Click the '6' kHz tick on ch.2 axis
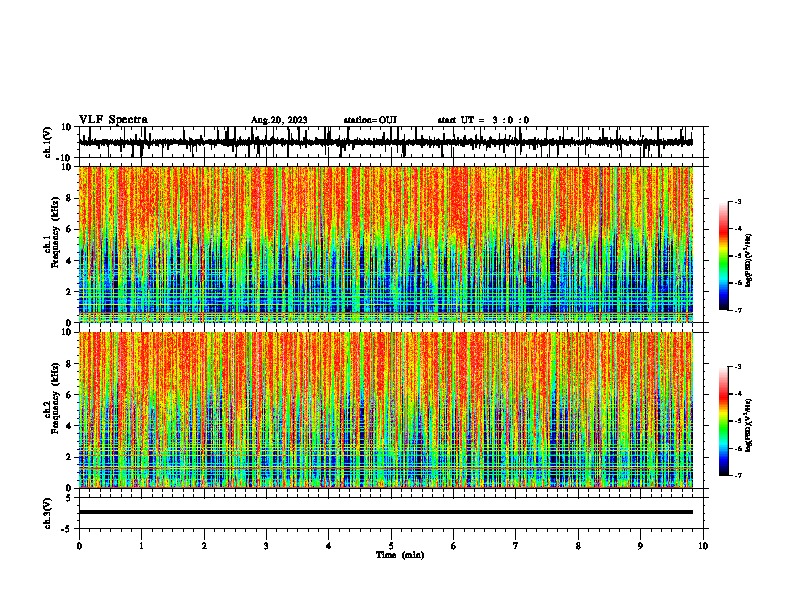Viewport: 792px width, 612px height. pos(69,395)
